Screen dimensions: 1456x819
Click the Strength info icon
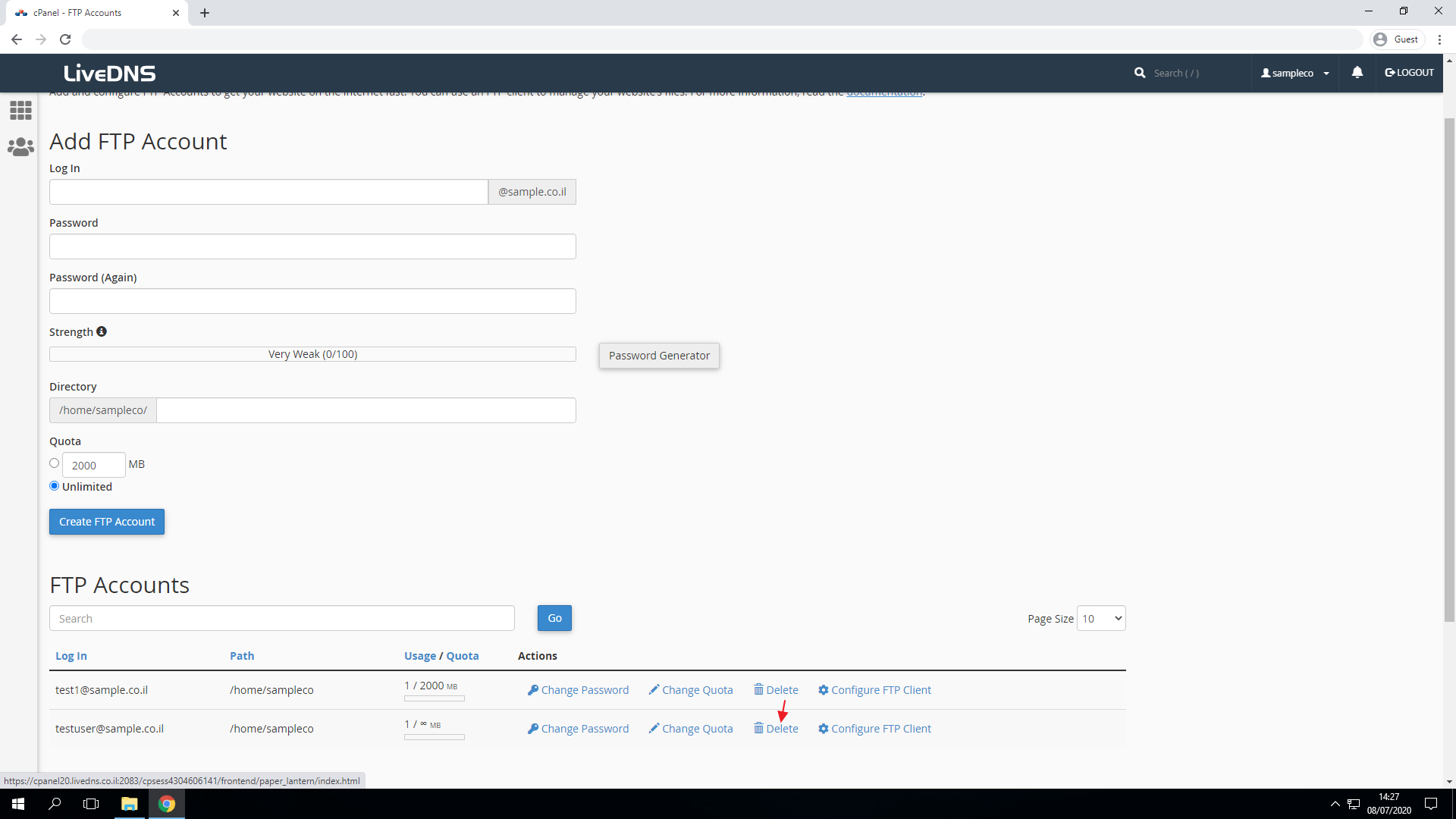(x=102, y=331)
